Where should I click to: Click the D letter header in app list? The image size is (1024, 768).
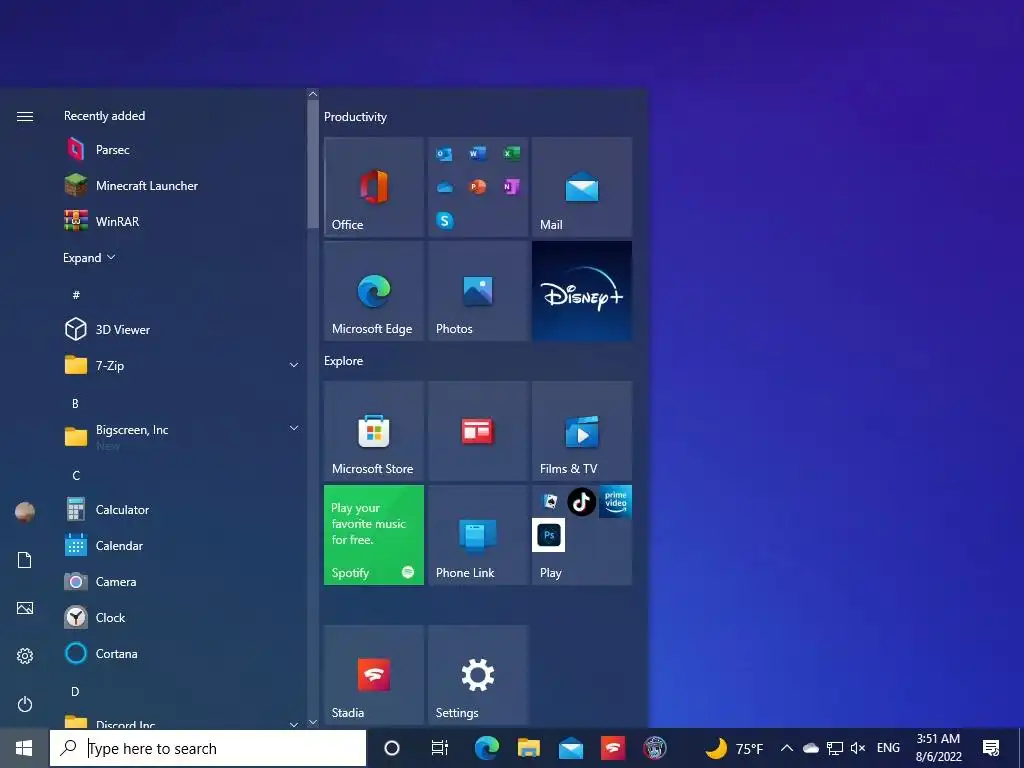pyautogui.click(x=75, y=692)
